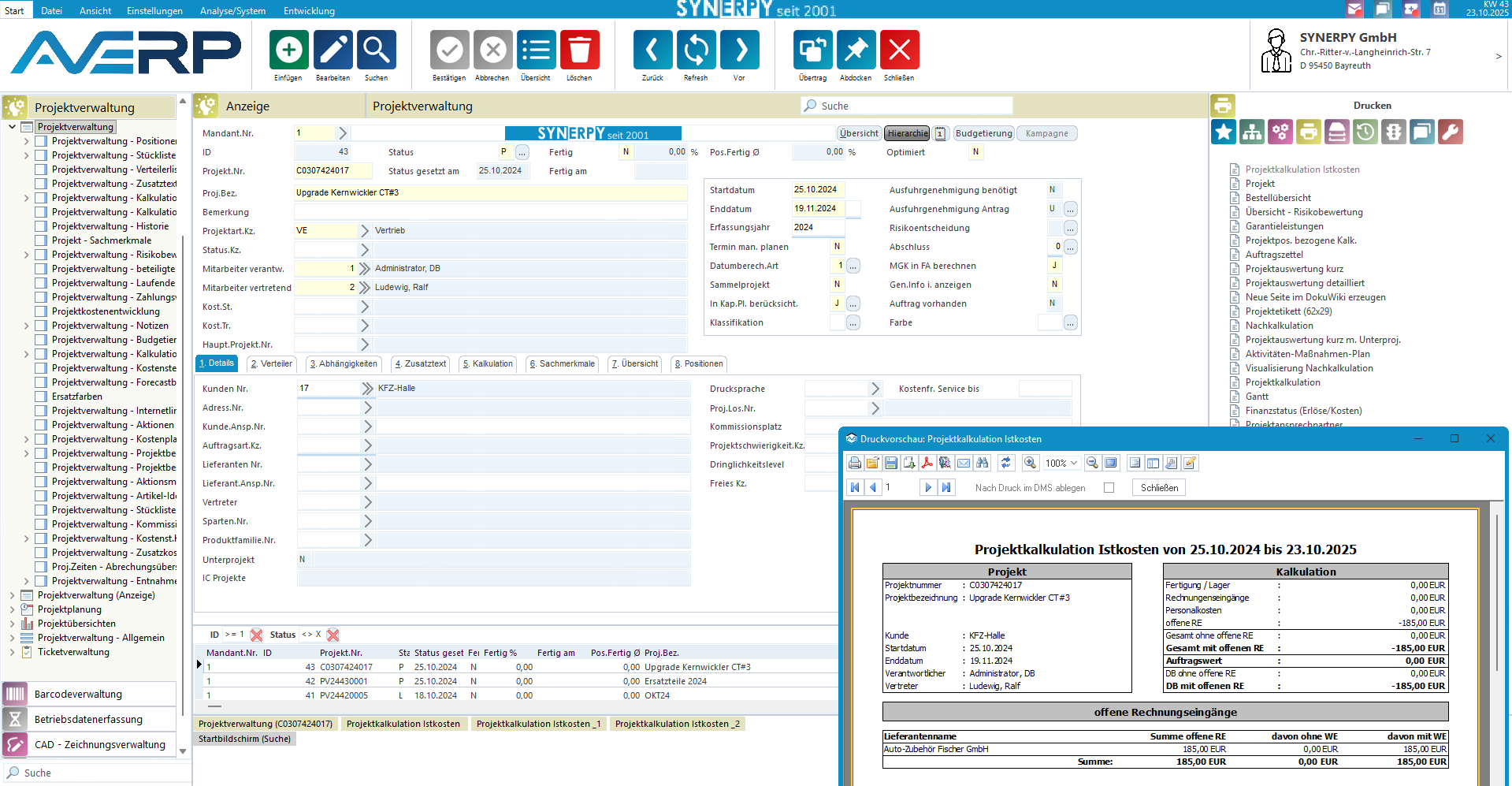Screen dimensions: 1512x786
Task: Expand the Projektplanung tree node
Action: [13, 609]
